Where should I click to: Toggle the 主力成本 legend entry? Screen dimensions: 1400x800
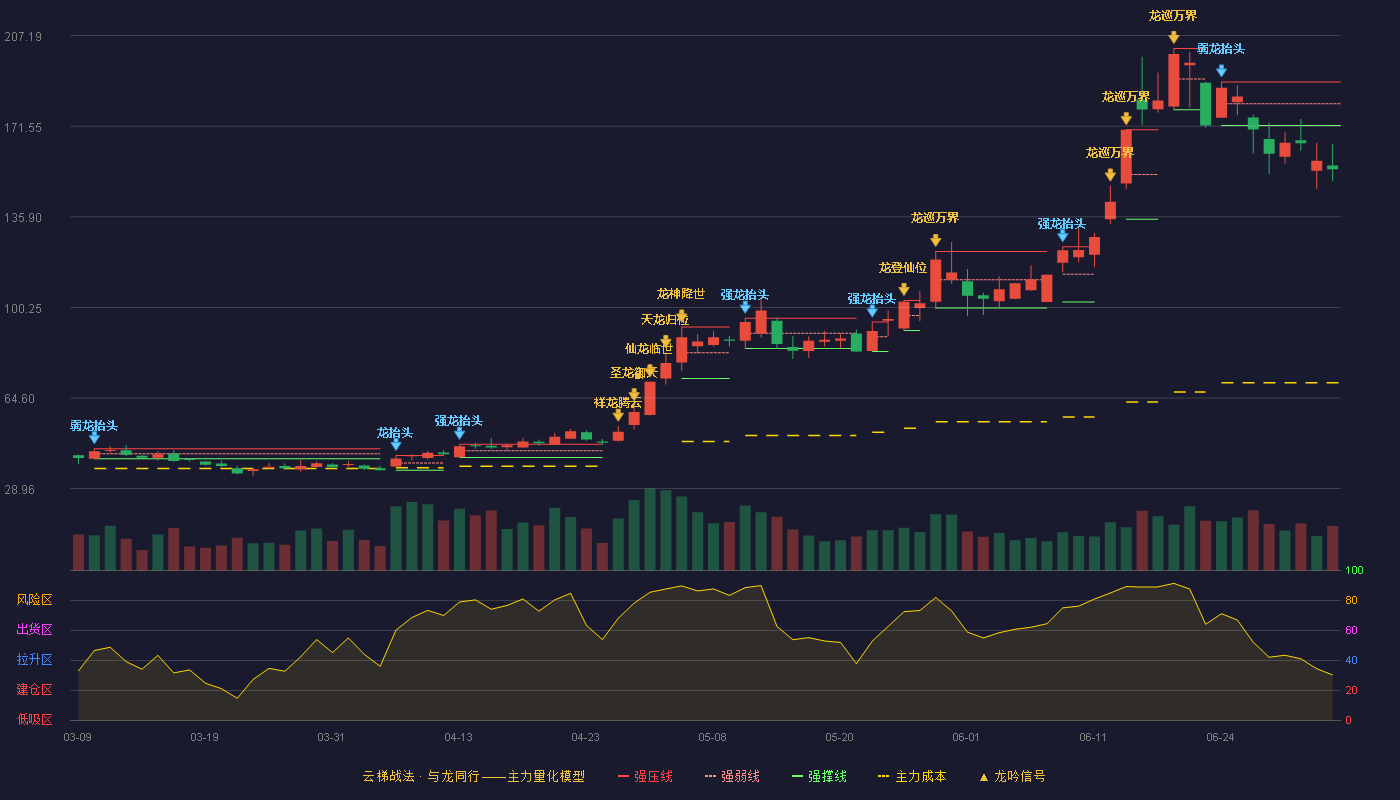click(912, 776)
